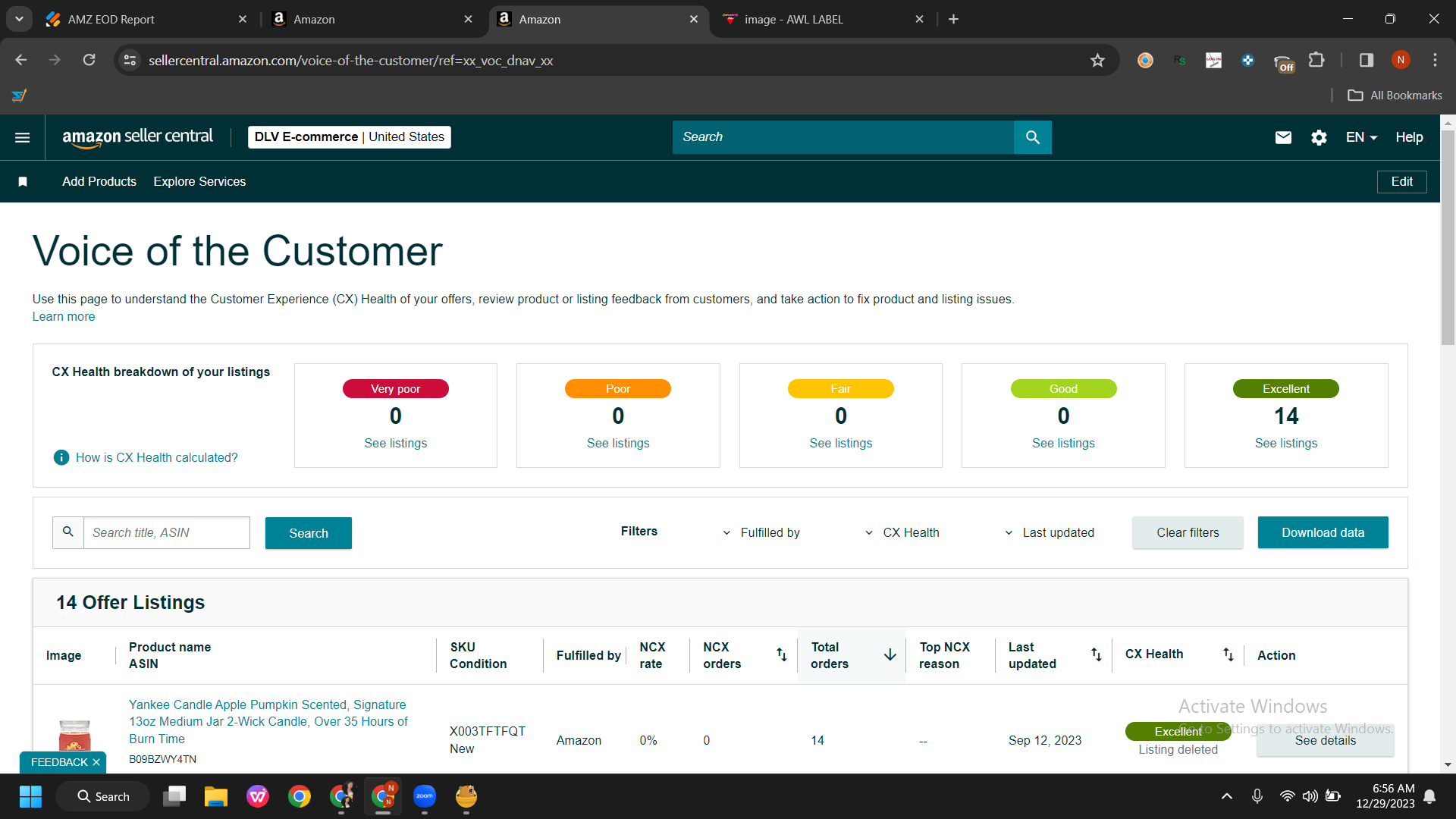Screen dimensions: 1456x819
Task: Sort by the CX Health column arrows
Action: (1228, 654)
